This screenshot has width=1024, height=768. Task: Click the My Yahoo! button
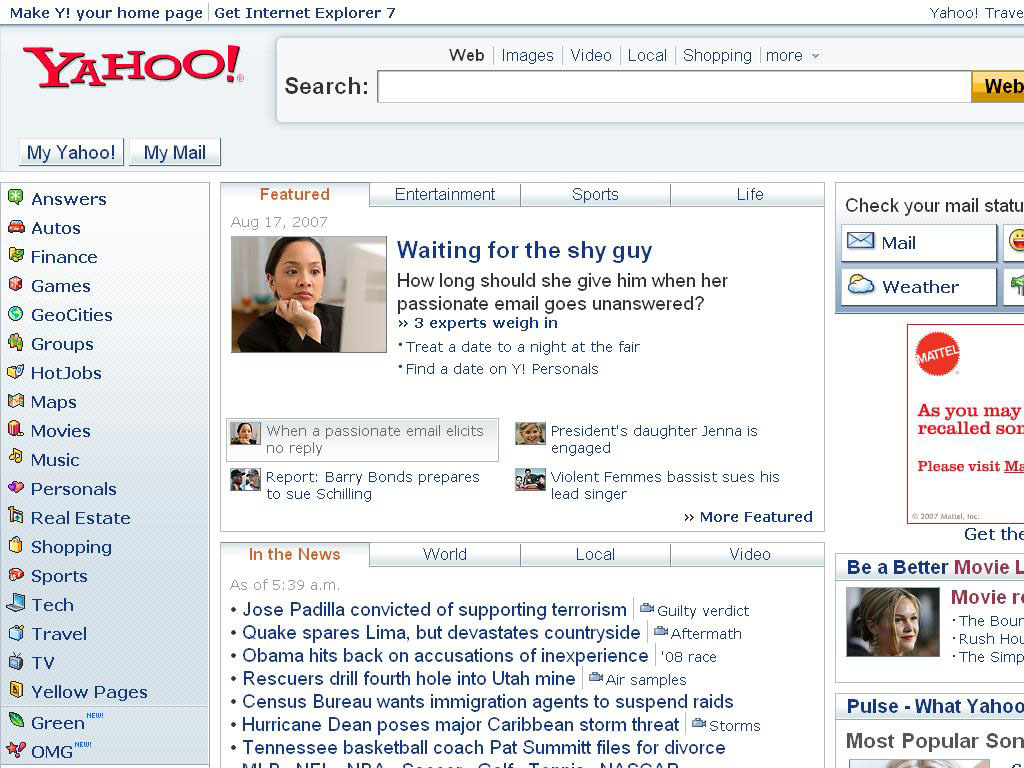(x=71, y=152)
